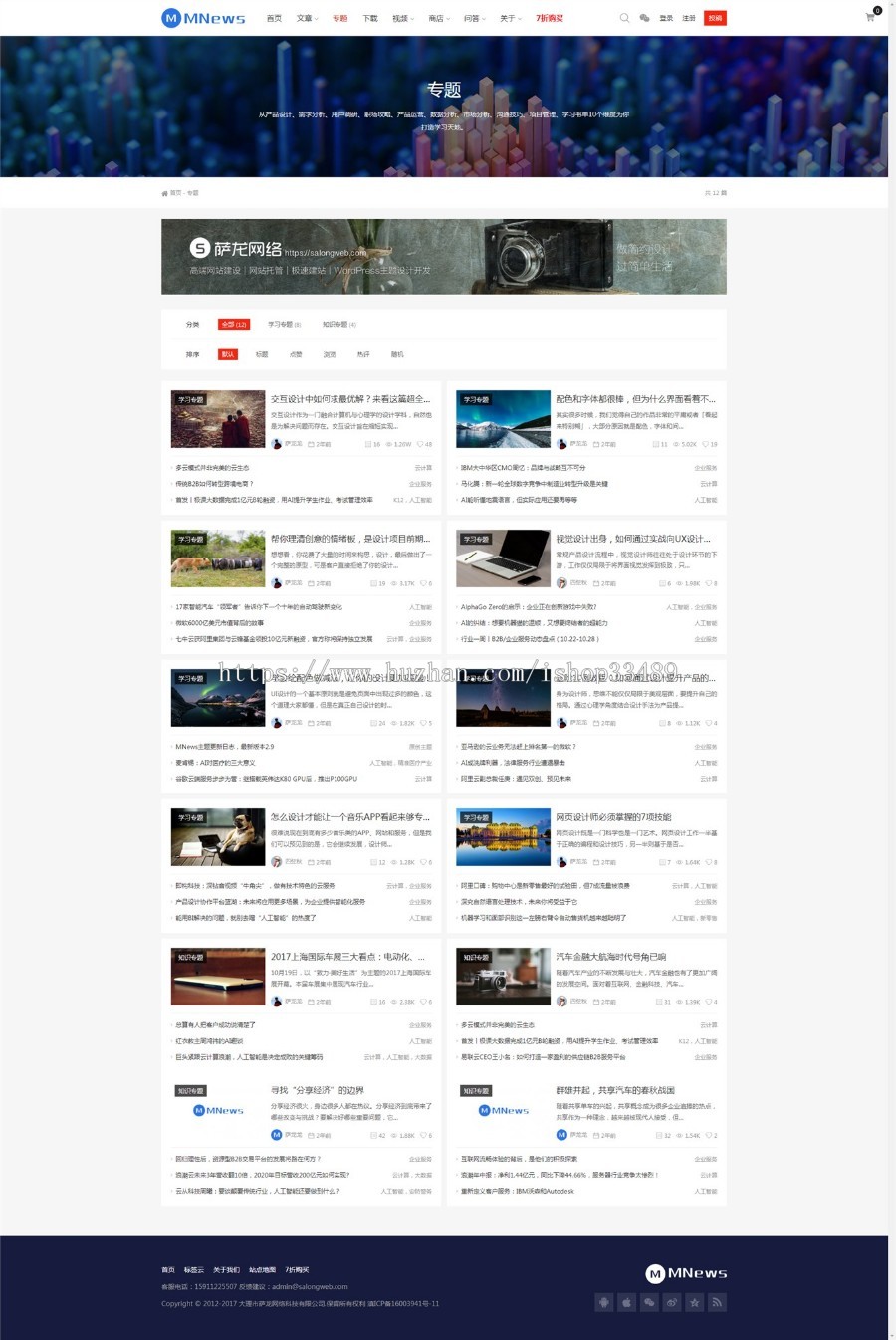Sort by 浏览
This screenshot has height=1340, width=896.
pyautogui.click(x=330, y=354)
